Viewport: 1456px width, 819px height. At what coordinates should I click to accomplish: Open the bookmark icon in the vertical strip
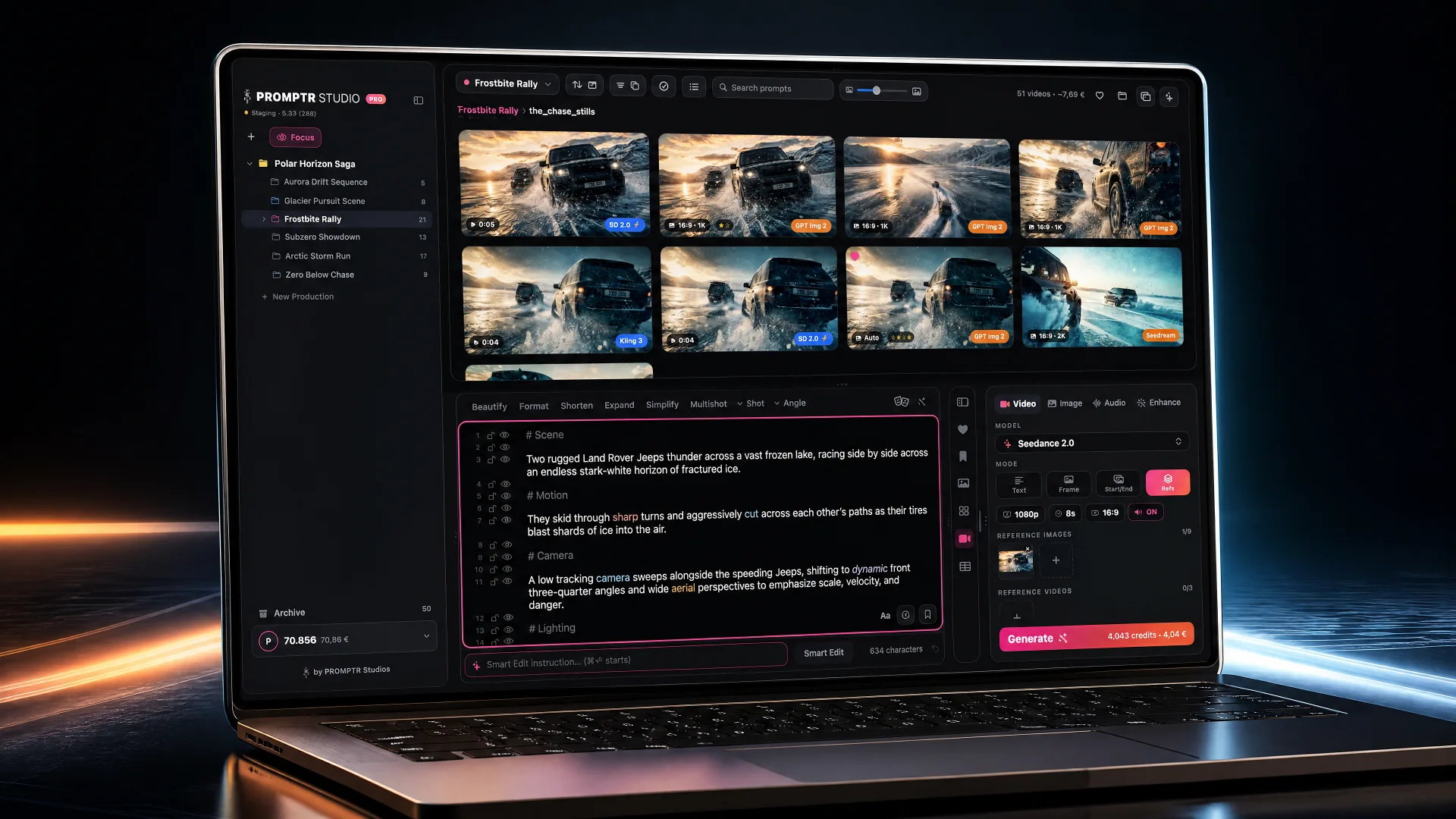(x=963, y=457)
